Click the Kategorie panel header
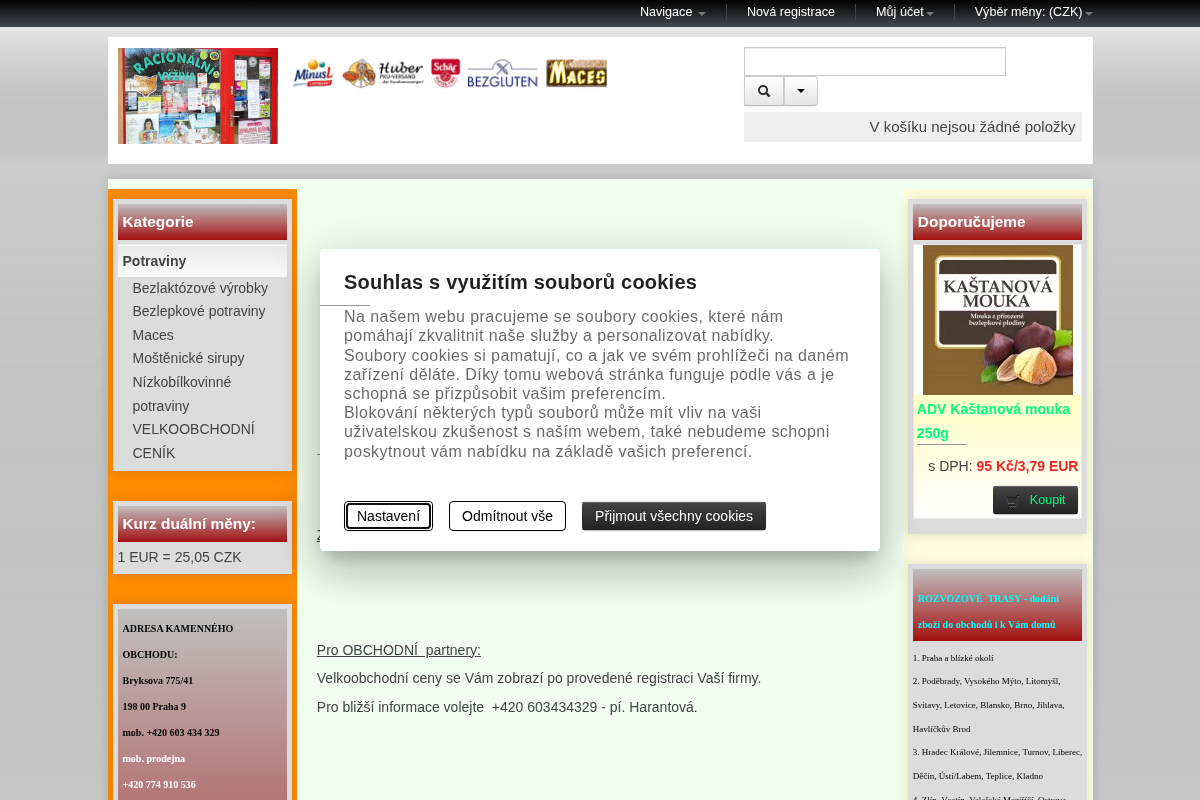 click(x=202, y=222)
